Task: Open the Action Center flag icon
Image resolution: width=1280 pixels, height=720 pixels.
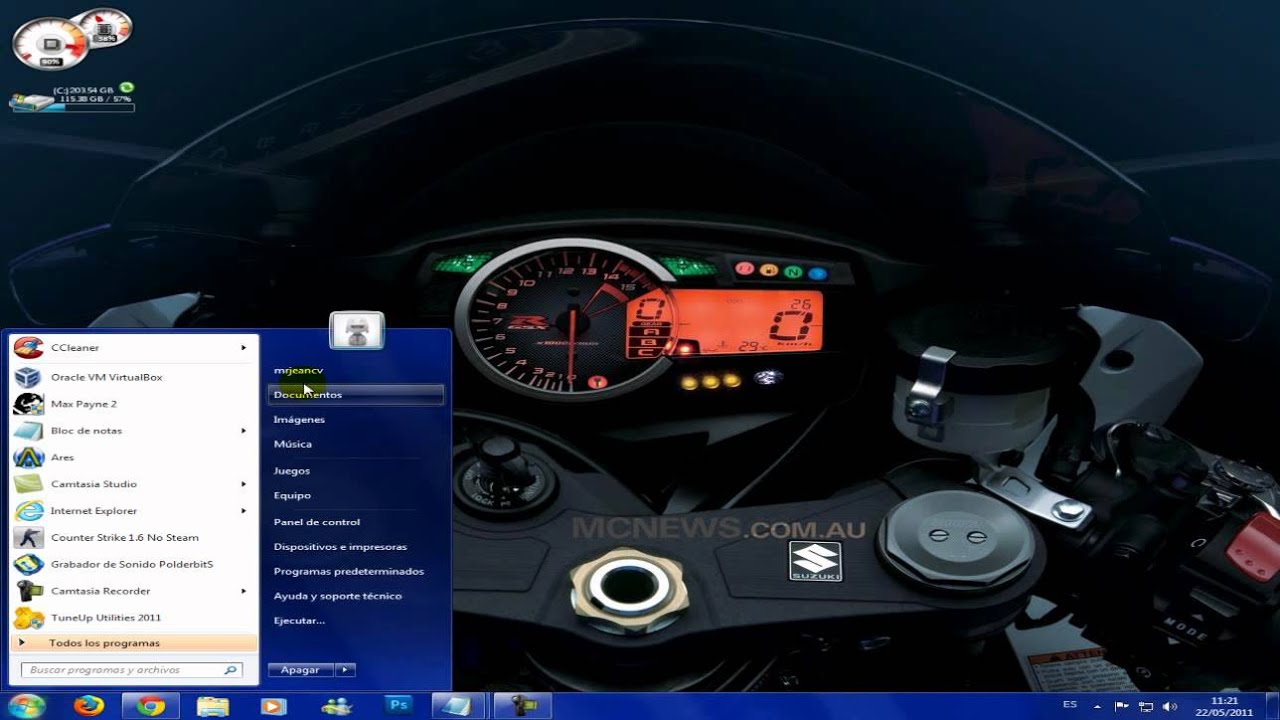Action: 1122,706
